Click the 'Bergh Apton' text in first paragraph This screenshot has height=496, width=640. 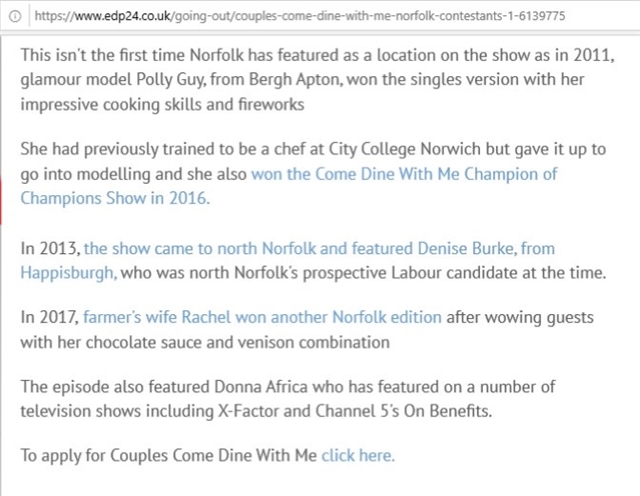[294, 80]
